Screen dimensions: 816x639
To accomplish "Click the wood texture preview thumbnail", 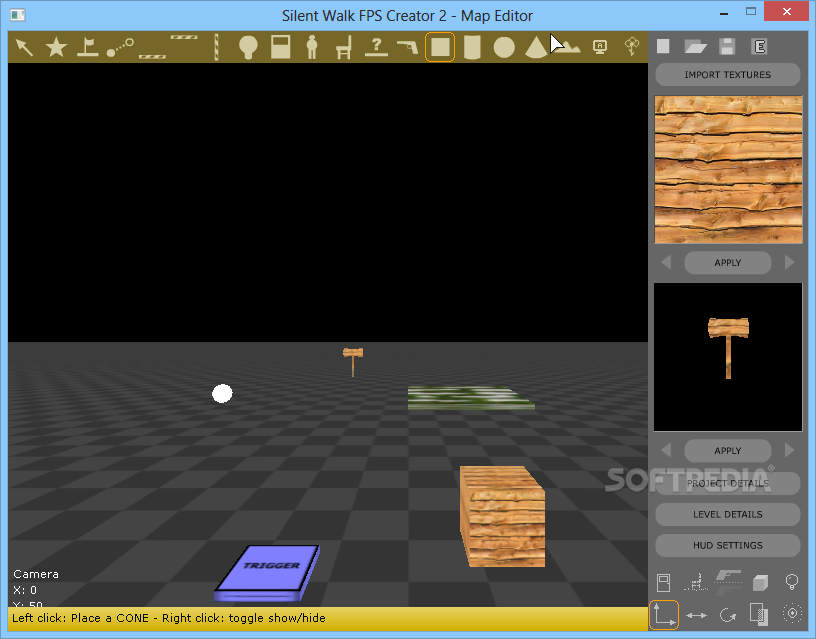I will pyautogui.click(x=728, y=170).
